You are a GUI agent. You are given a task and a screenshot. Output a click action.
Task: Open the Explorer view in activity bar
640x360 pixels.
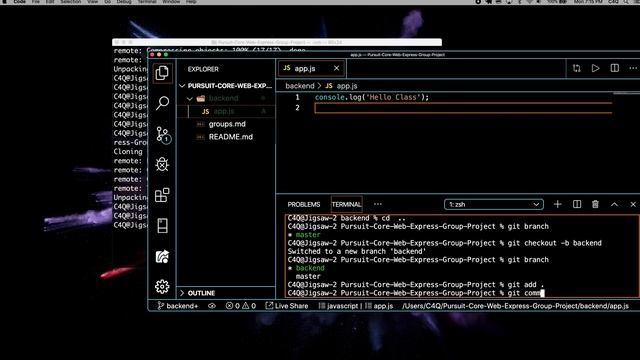162,73
